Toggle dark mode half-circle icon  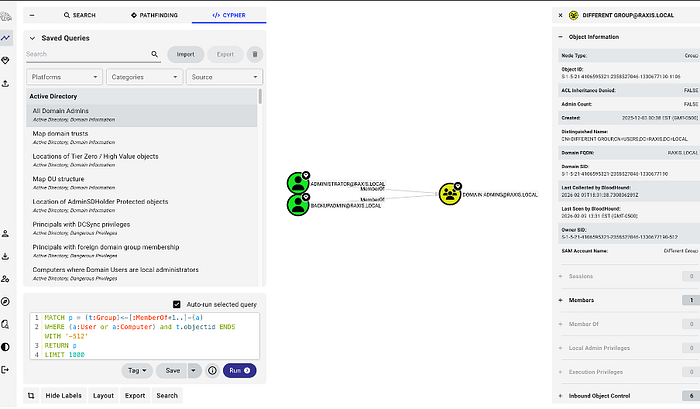(6, 347)
